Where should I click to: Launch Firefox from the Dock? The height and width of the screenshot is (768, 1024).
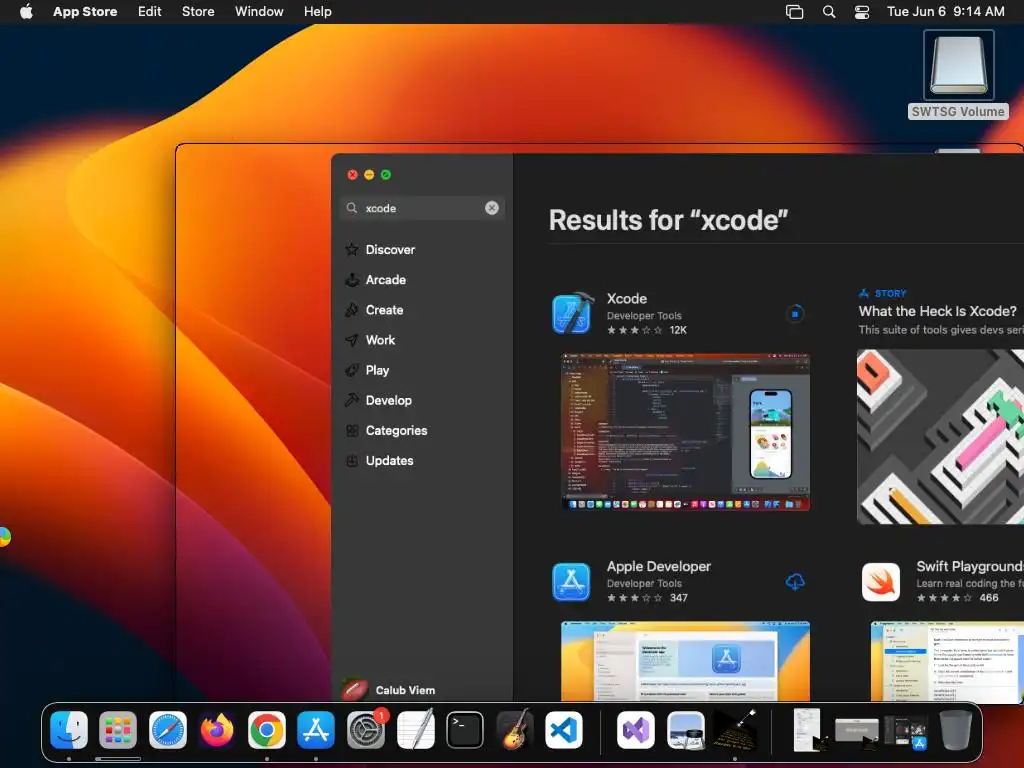(217, 729)
